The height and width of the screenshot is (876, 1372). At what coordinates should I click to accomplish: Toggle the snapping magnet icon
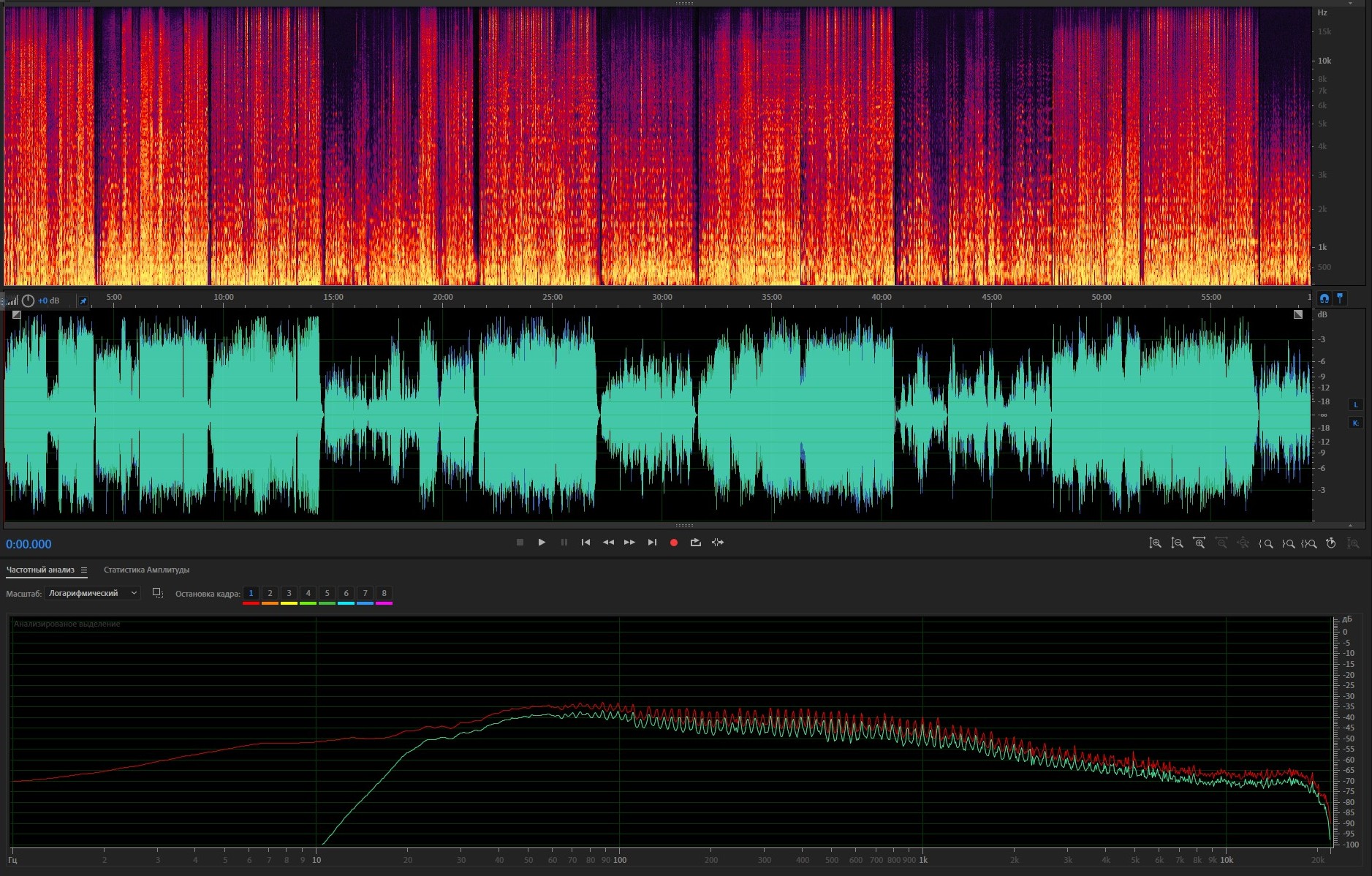(x=1324, y=298)
